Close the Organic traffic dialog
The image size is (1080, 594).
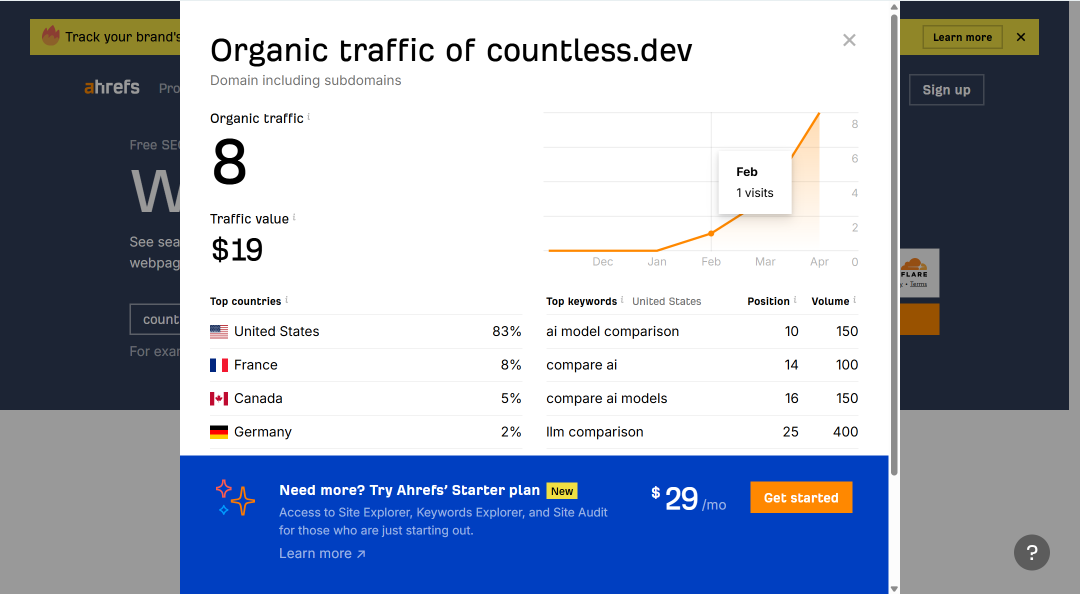tap(849, 40)
